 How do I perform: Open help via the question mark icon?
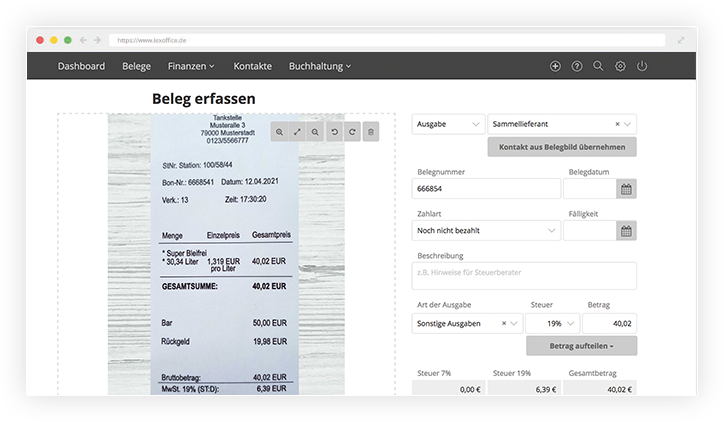click(x=577, y=66)
